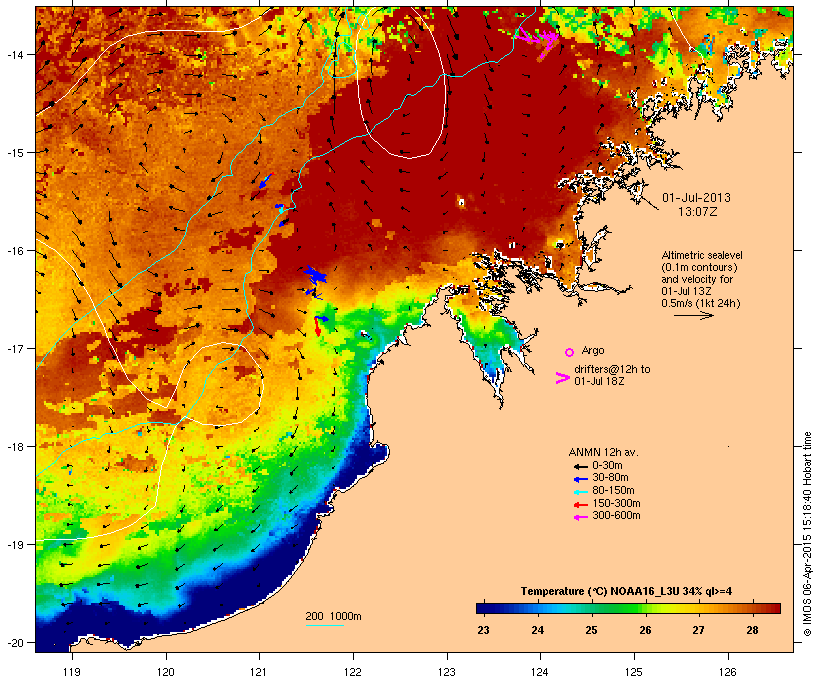Click the latitude axis label -17
Image resolution: width=820 pixels, height=680 pixels.
[x=14, y=348]
